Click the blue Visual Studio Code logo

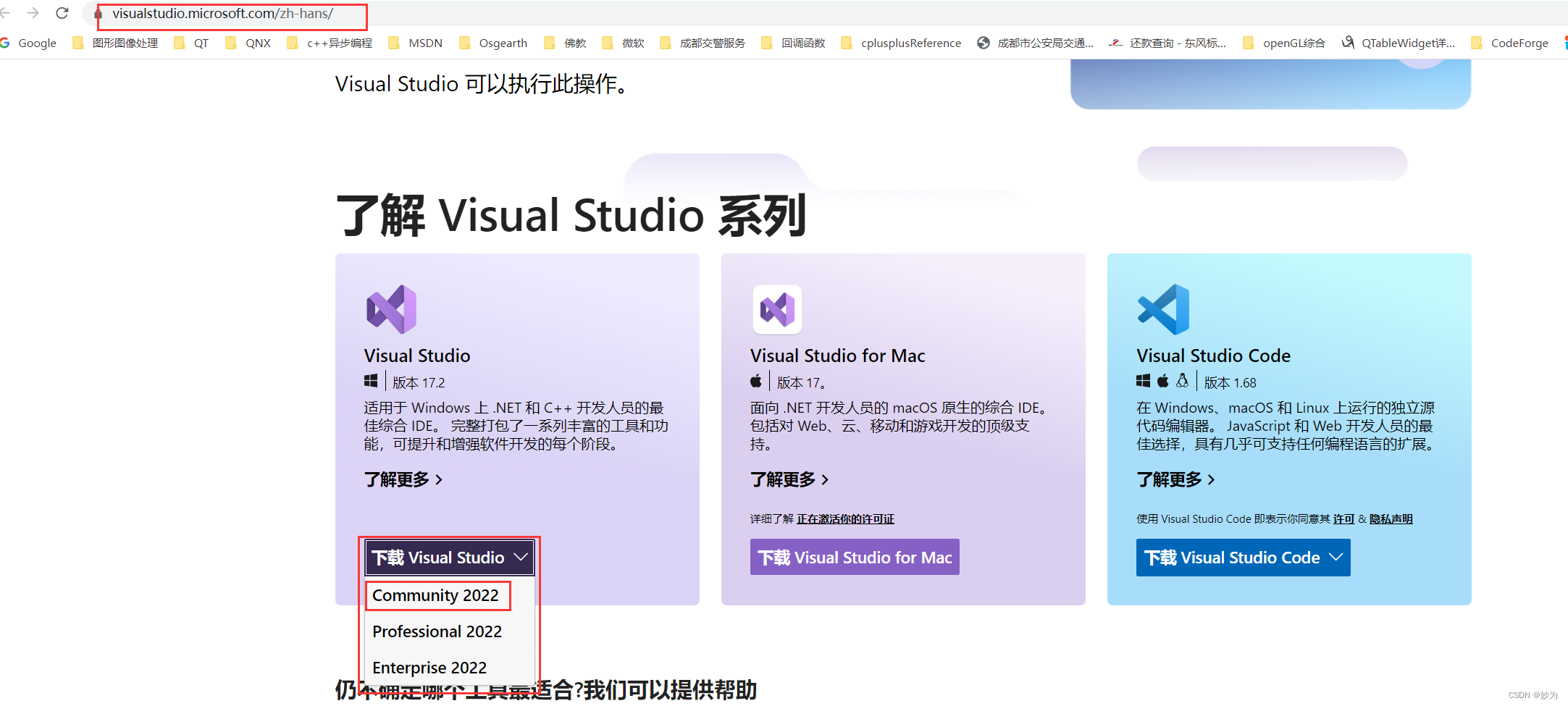1163,309
